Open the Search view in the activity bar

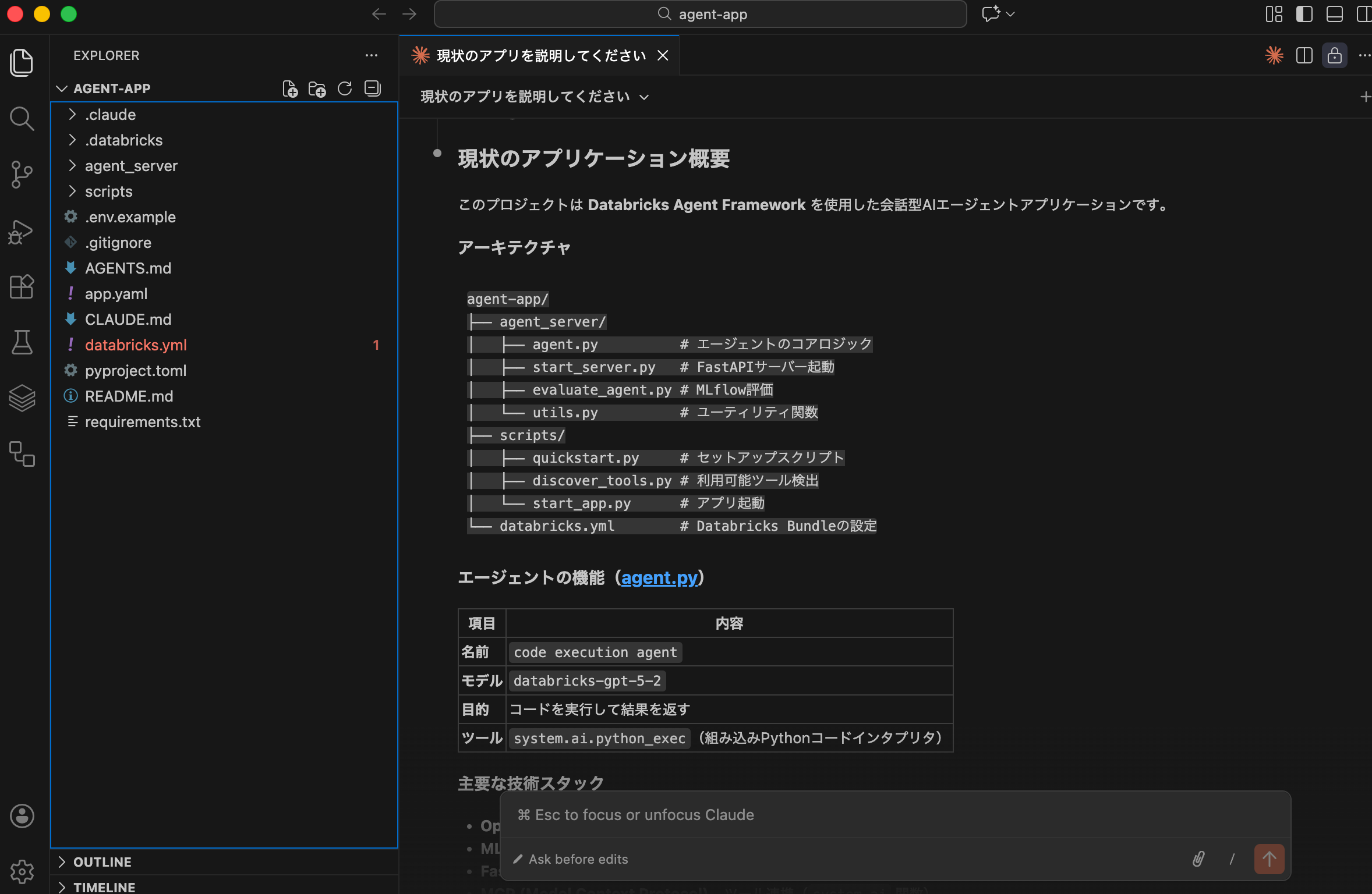(22, 118)
